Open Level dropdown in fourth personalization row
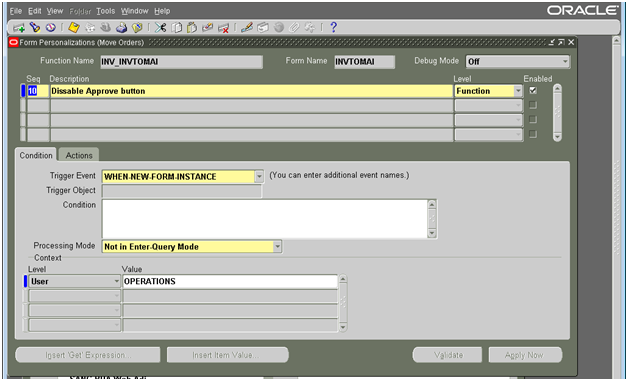The width and height of the screenshot is (627, 379). [518, 134]
